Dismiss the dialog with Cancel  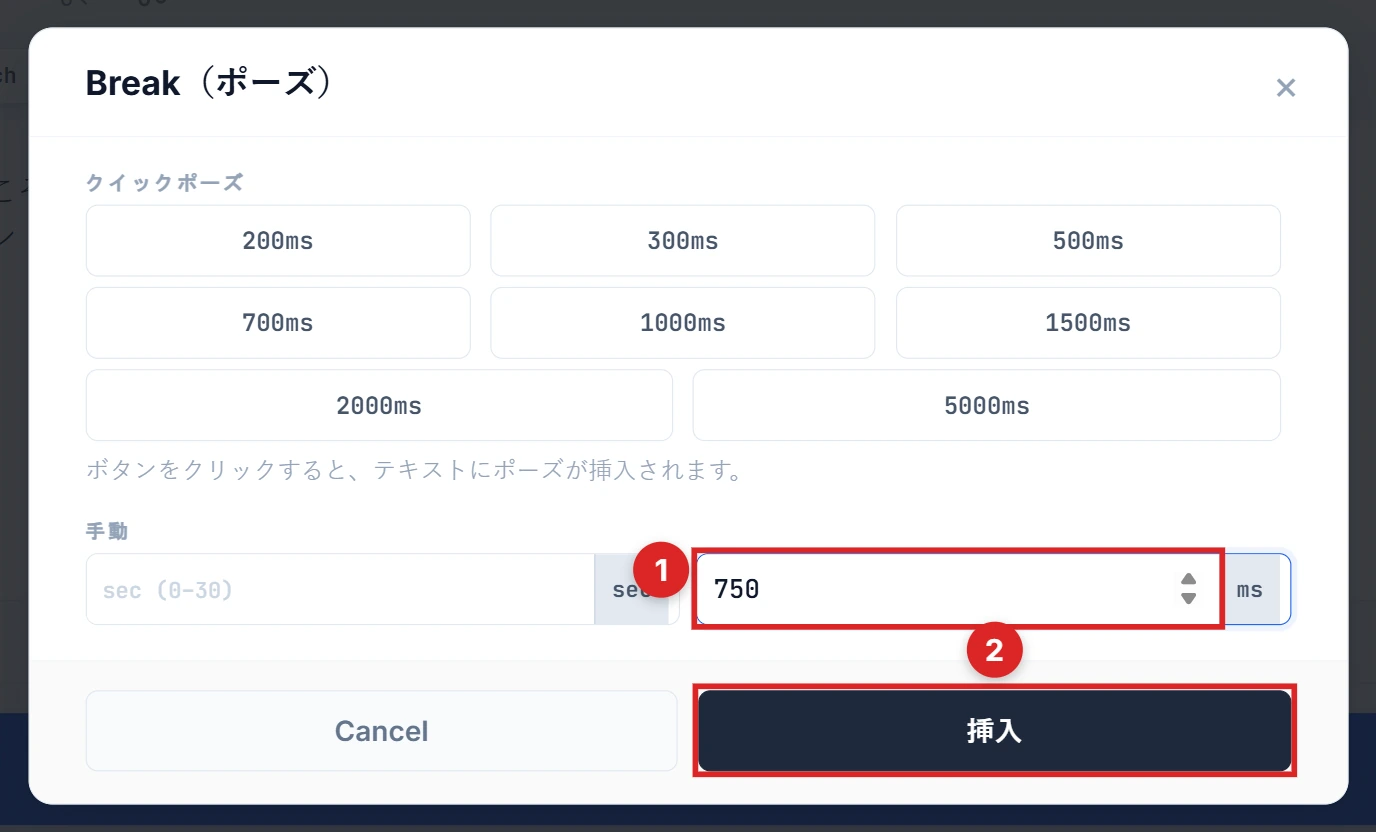coord(381,730)
